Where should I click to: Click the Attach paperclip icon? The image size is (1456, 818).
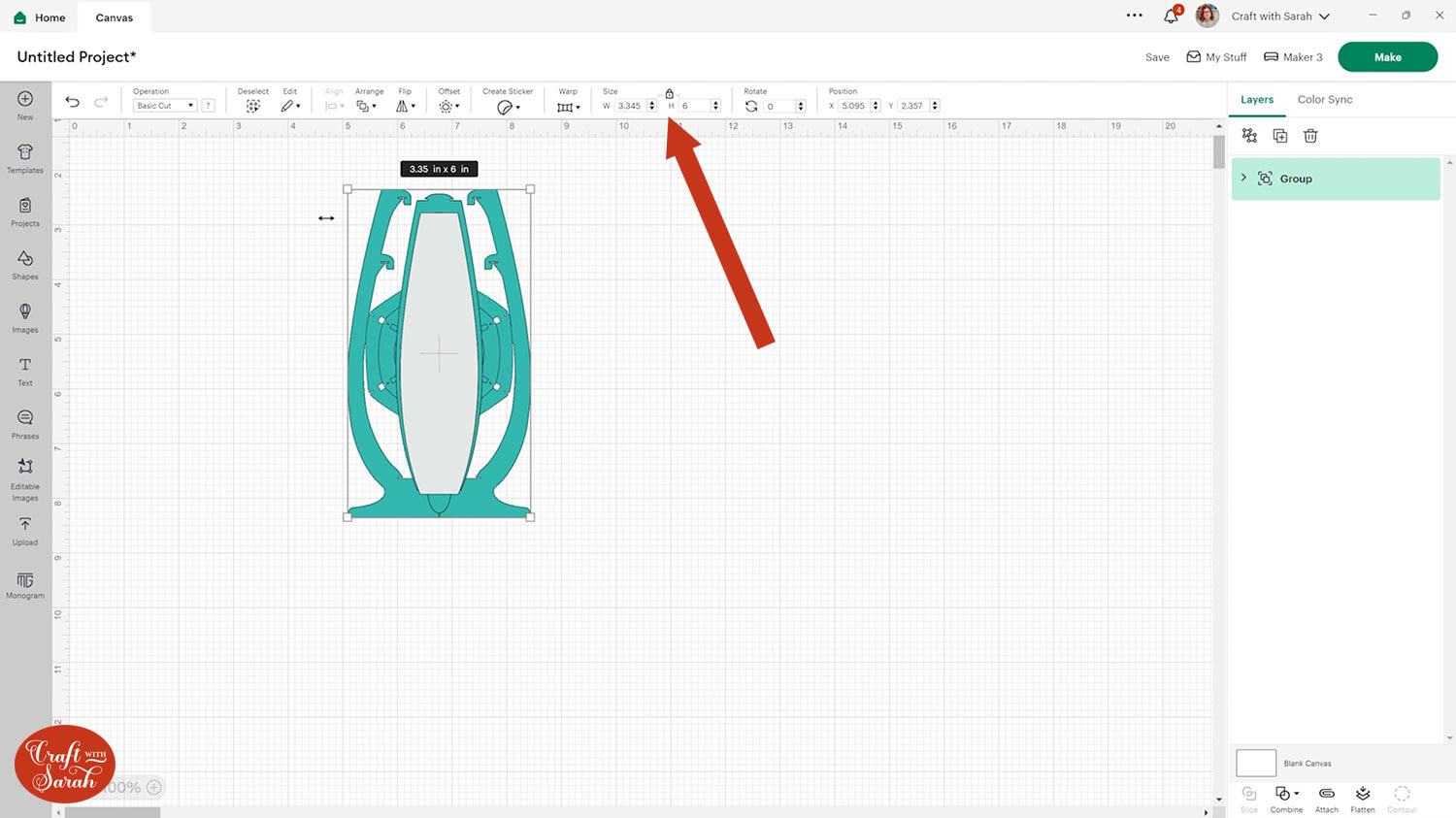pyautogui.click(x=1326, y=798)
